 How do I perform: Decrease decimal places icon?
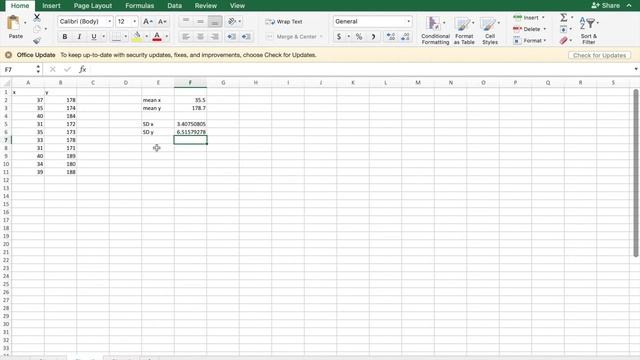pos(405,37)
